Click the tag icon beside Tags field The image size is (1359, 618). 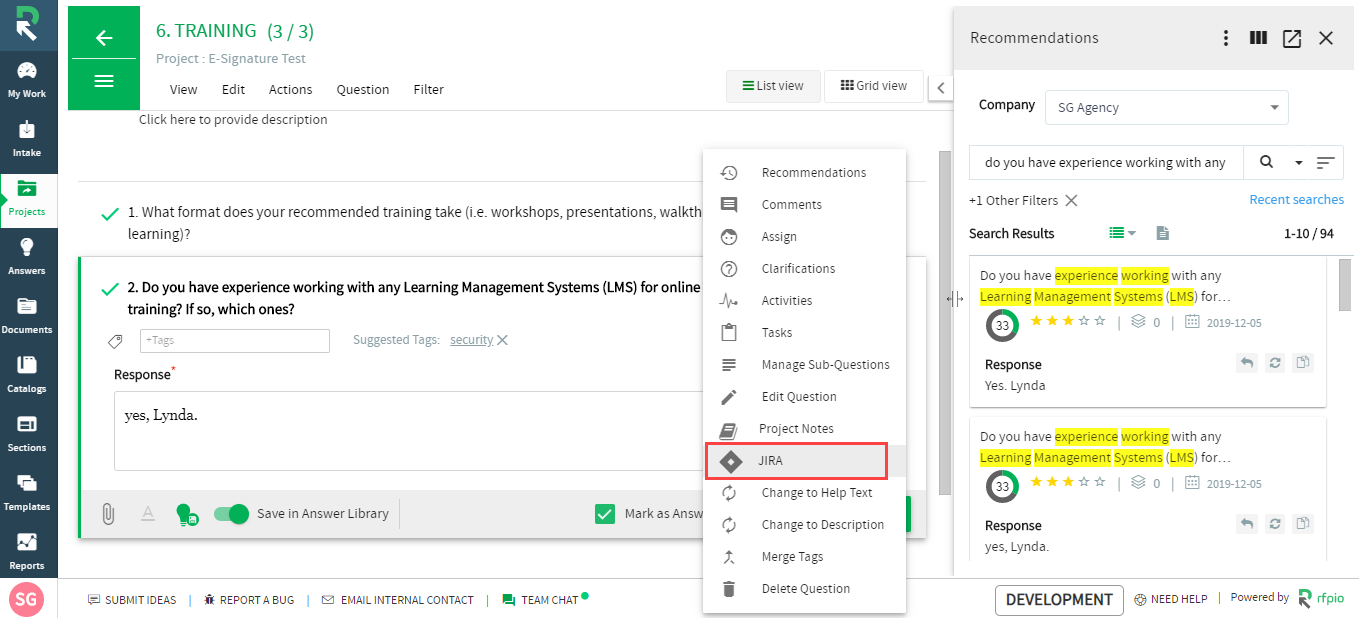[x=116, y=341]
